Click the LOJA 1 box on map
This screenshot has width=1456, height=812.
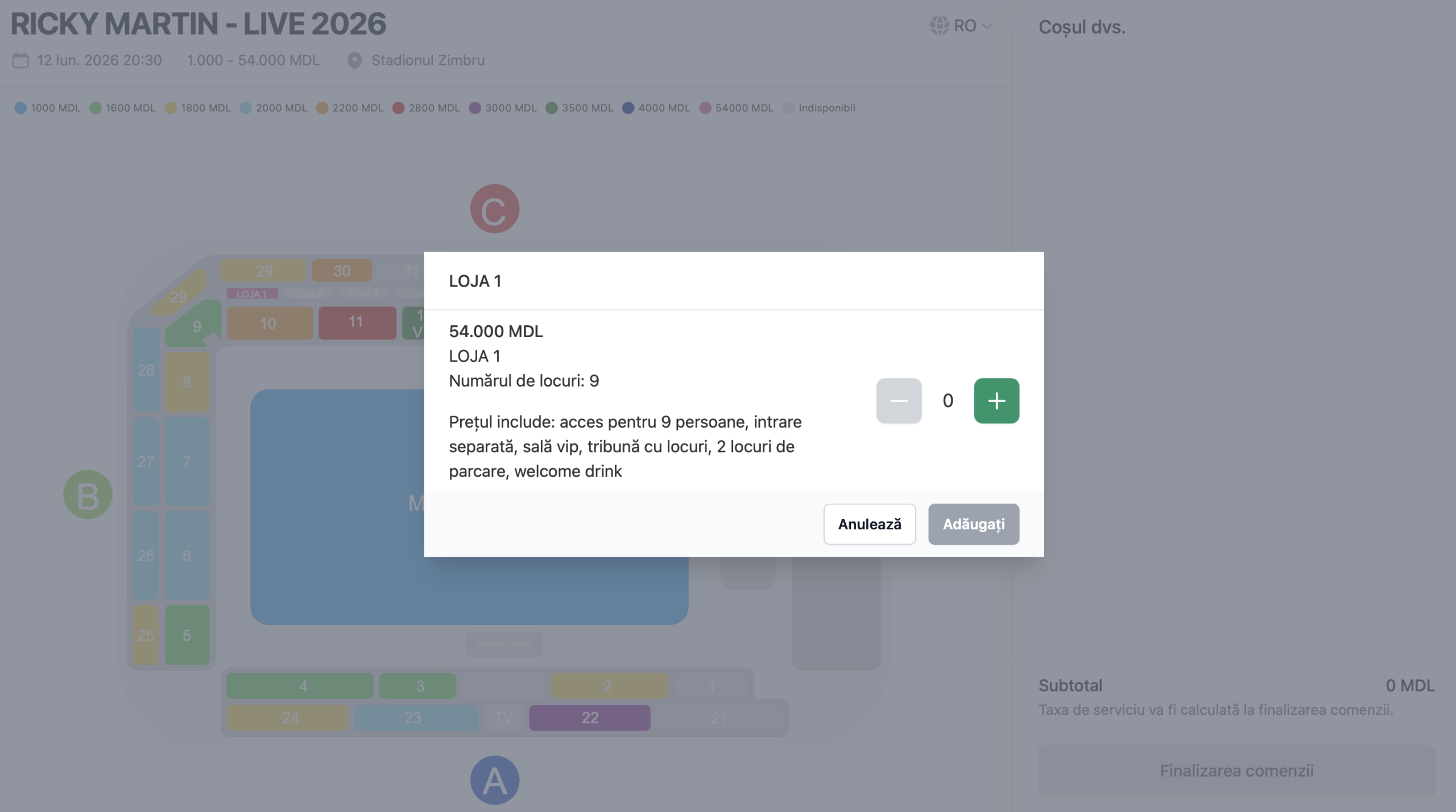click(x=252, y=294)
